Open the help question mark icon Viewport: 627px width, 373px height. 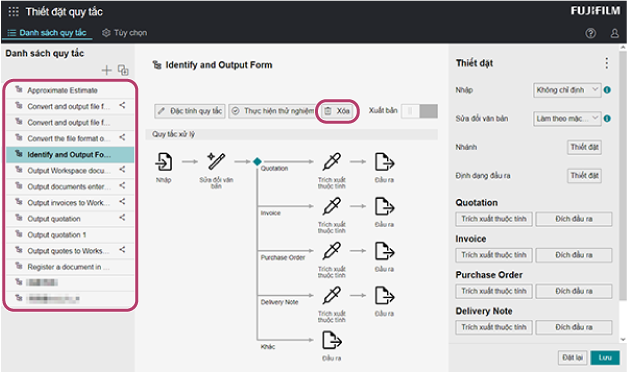click(591, 33)
